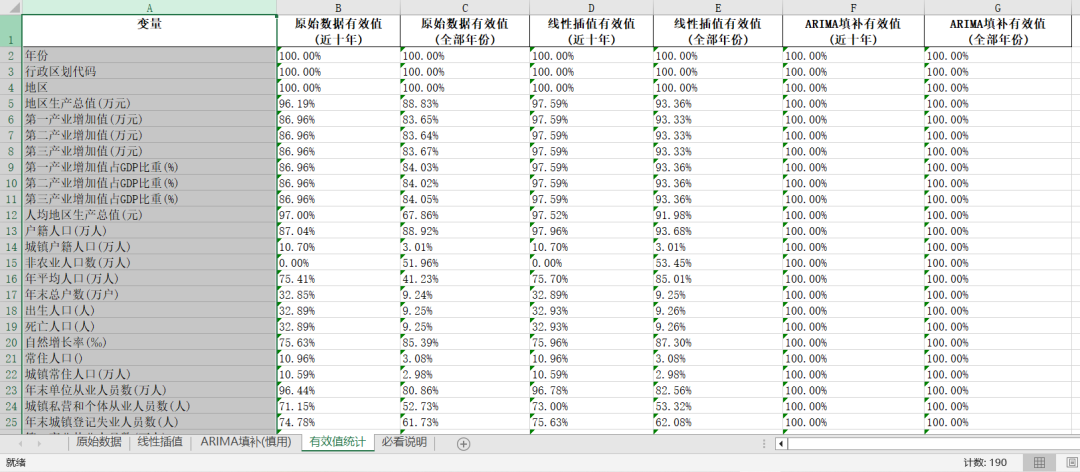The height and width of the screenshot is (472, 1080).
Task: Select the 城镇私营和个体从业人员数(人) cell
Action: click(149, 406)
